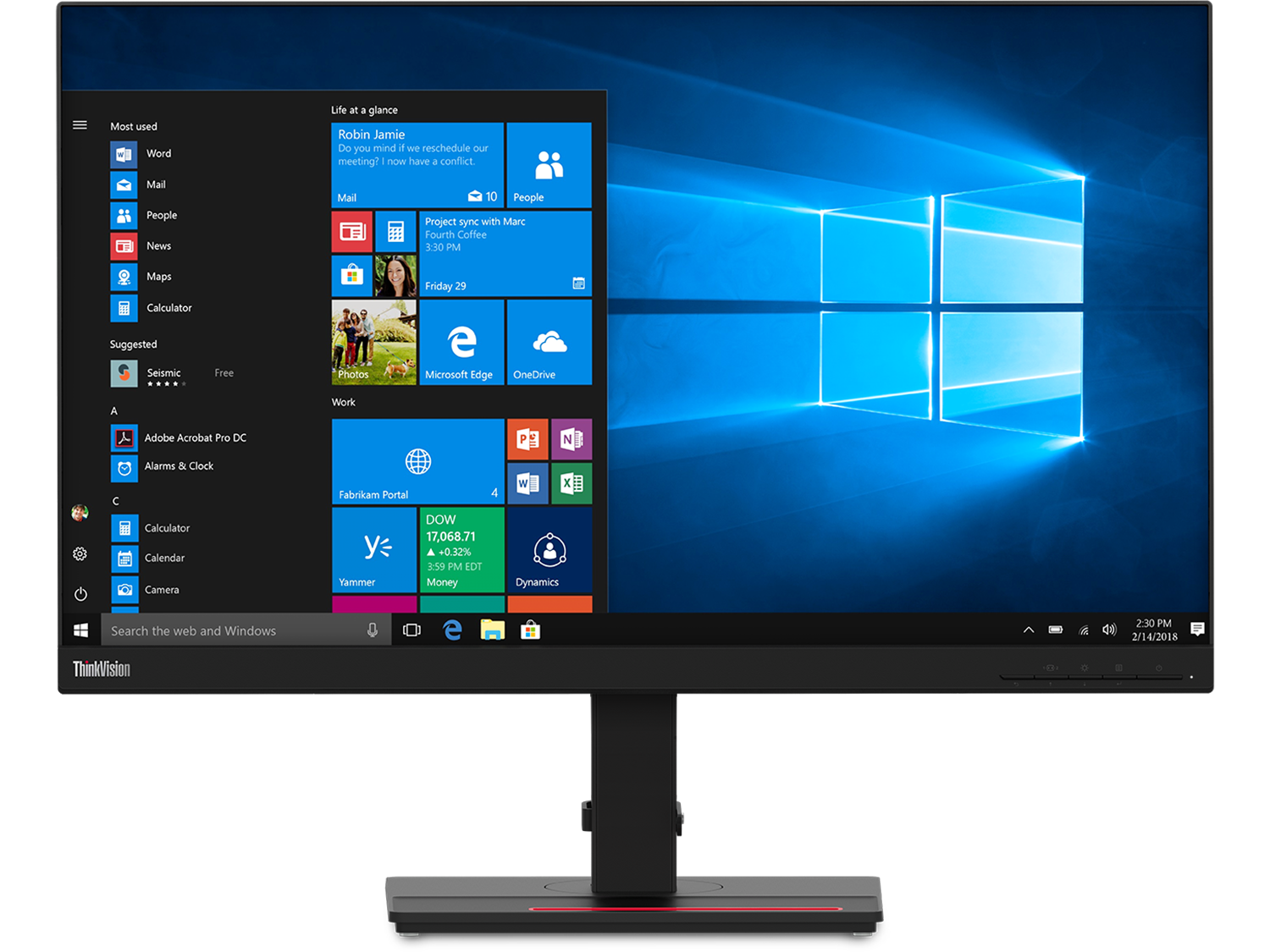Open the OneDrive tile
The height and width of the screenshot is (952, 1270).
click(549, 343)
